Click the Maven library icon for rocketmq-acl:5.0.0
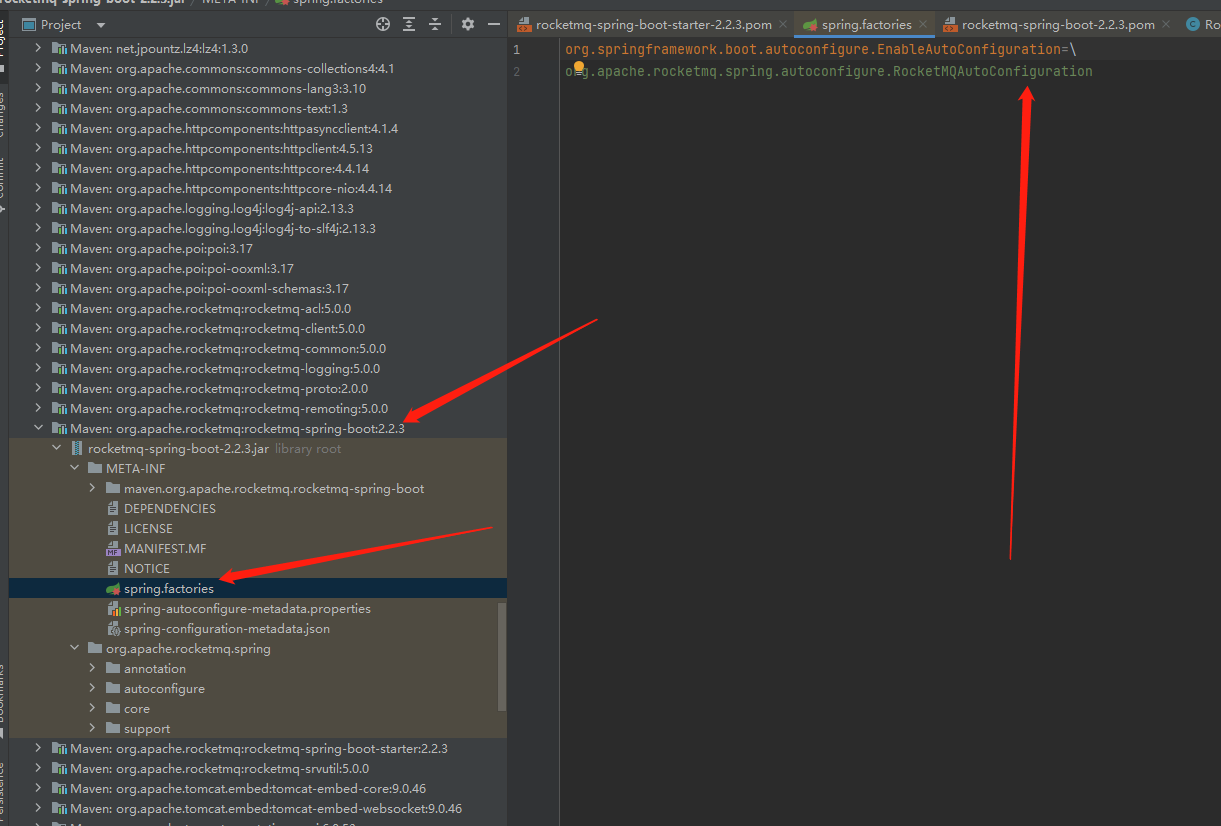The width and height of the screenshot is (1221, 826). tap(59, 308)
